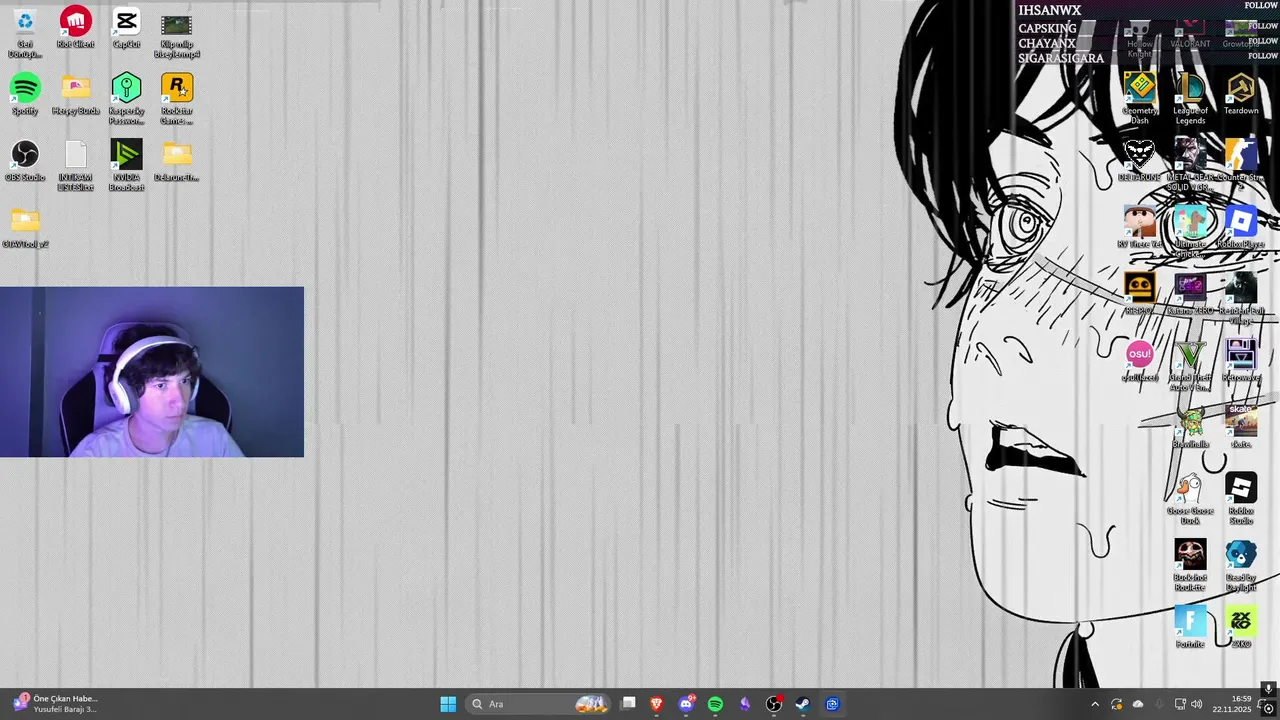Launch the 2XKO game shortcut
Image resolution: width=1280 pixels, height=720 pixels.
[x=1241, y=628]
